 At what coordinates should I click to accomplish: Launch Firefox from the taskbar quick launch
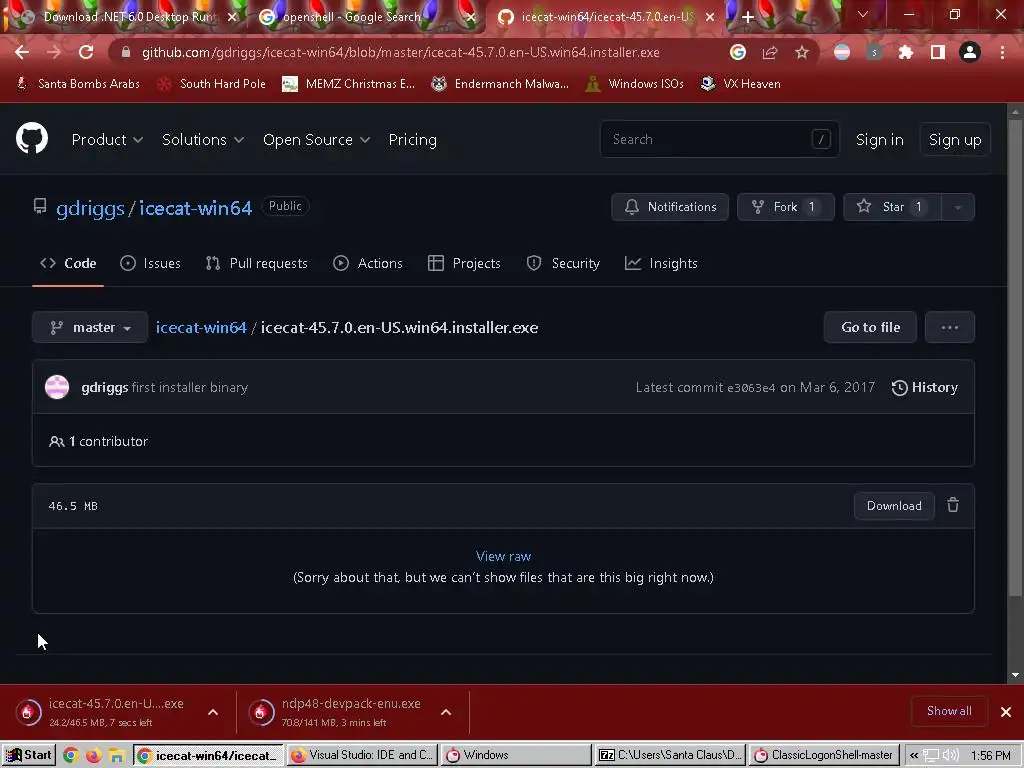pyautogui.click(x=93, y=756)
